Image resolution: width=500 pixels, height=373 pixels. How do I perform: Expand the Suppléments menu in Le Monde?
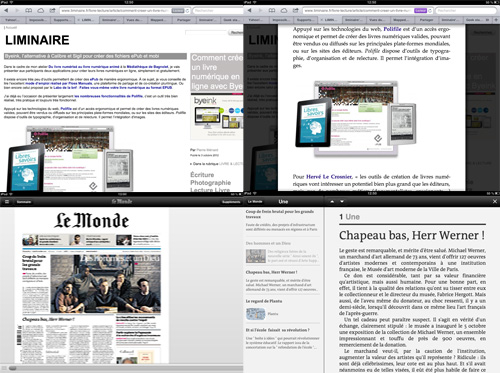pos(231,202)
